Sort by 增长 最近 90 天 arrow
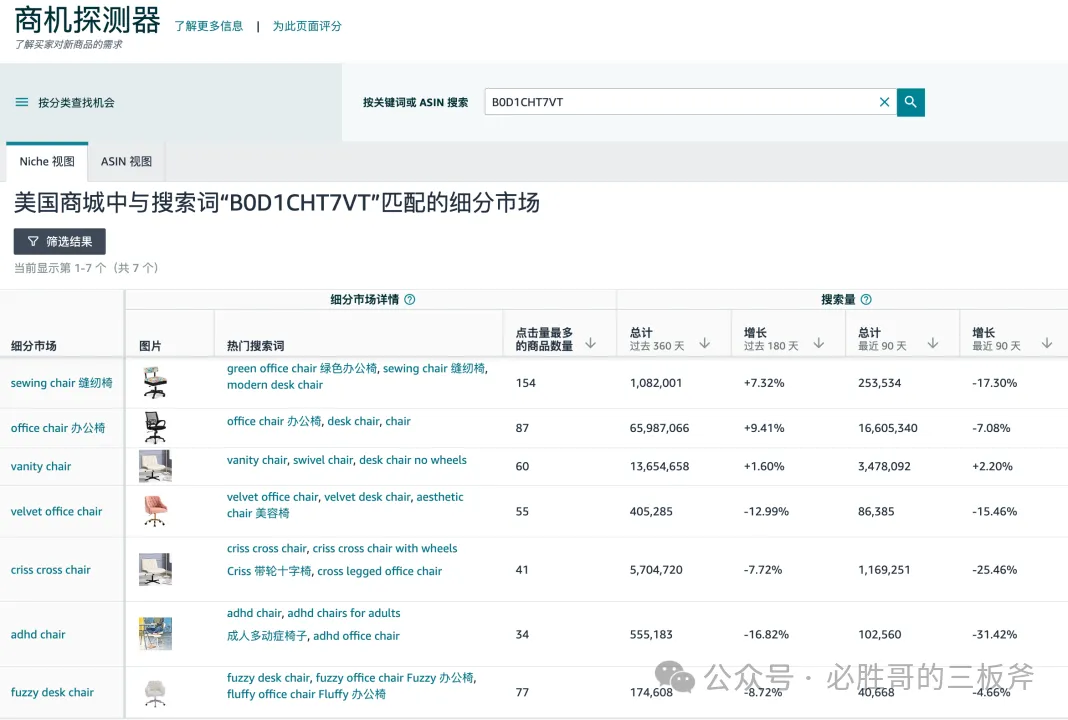 pyautogui.click(x=1047, y=343)
